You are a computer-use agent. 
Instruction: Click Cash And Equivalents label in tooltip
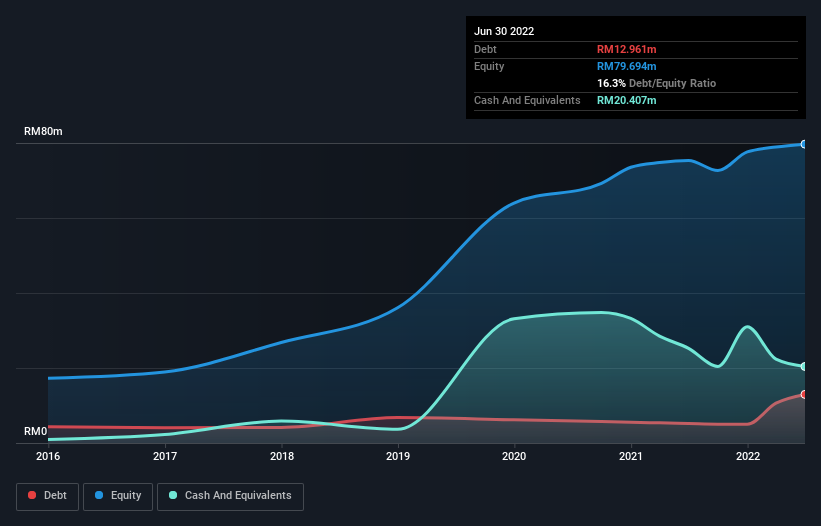(x=527, y=100)
